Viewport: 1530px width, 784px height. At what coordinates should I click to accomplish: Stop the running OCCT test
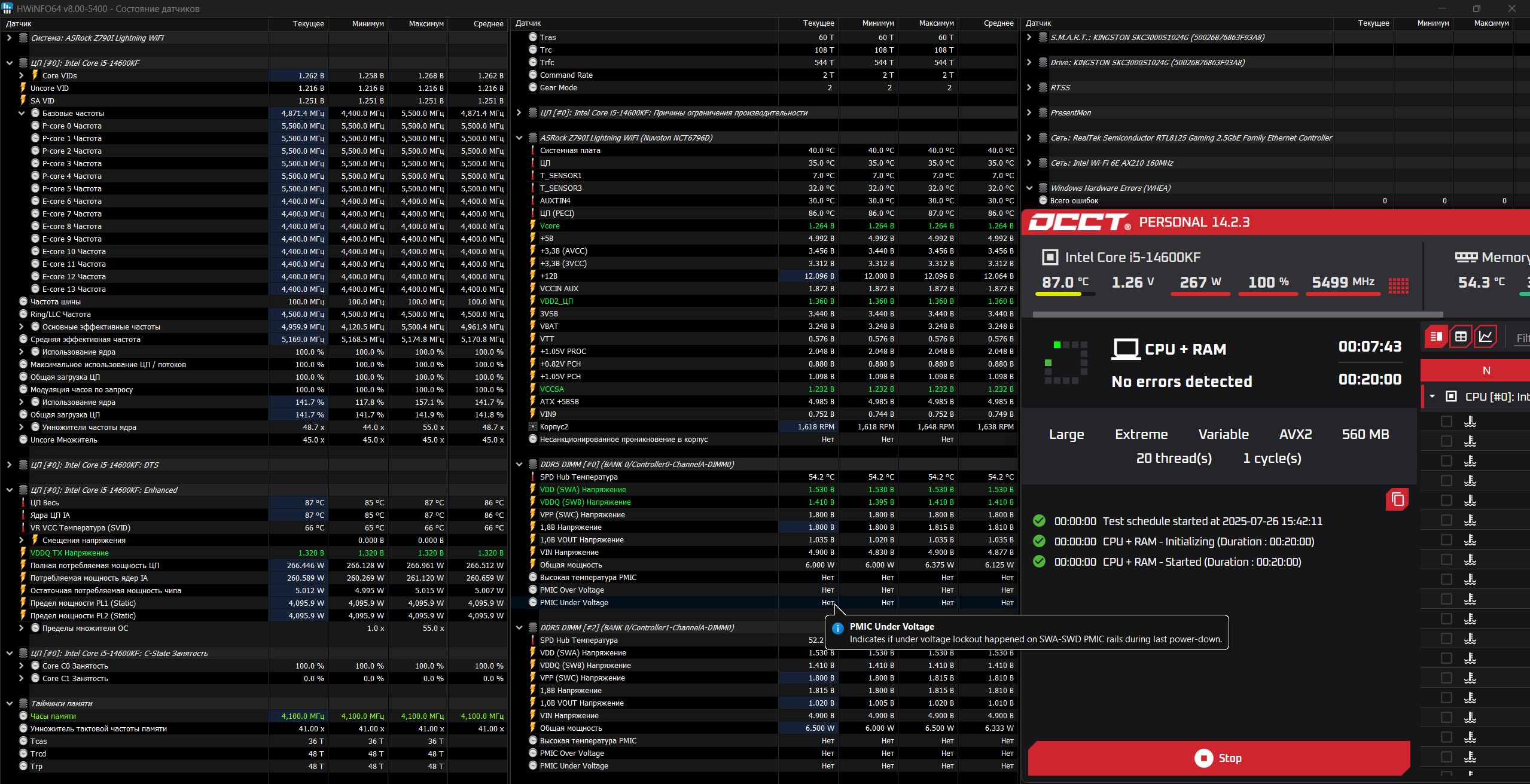tap(1218, 758)
